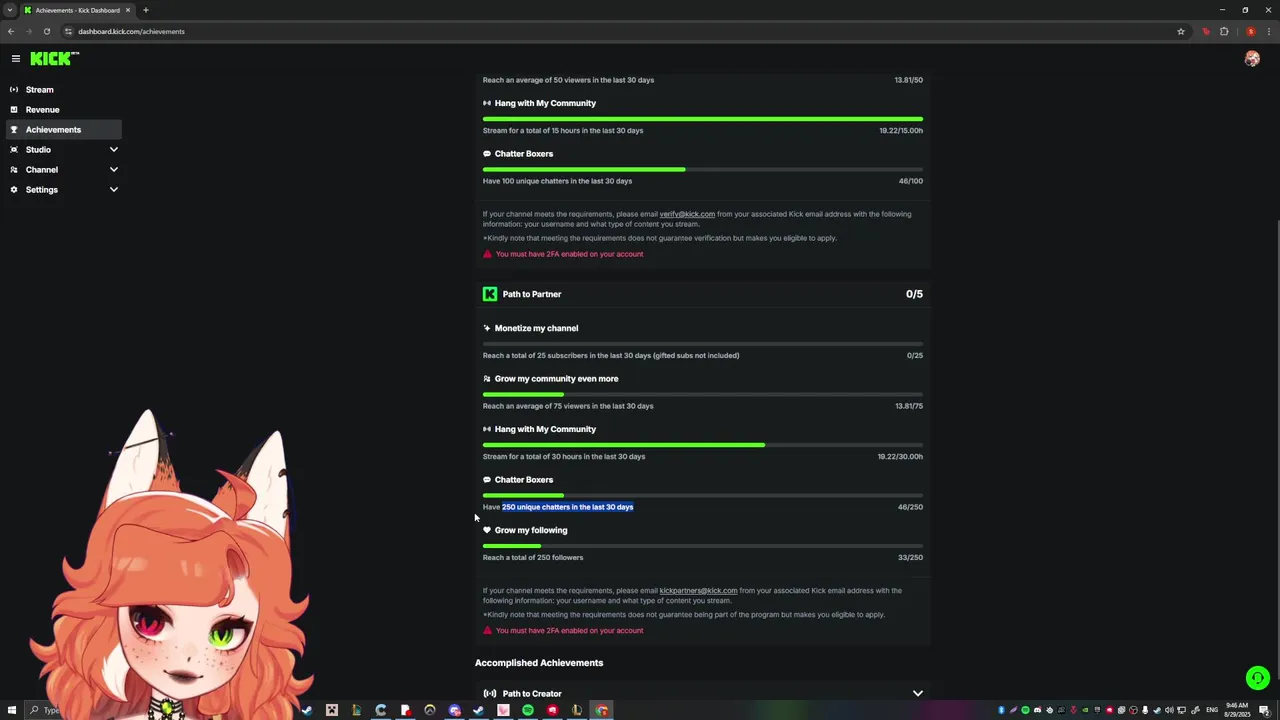The width and height of the screenshot is (1280, 720).
Task: Click the Grow my following progress bar
Action: pos(703,546)
